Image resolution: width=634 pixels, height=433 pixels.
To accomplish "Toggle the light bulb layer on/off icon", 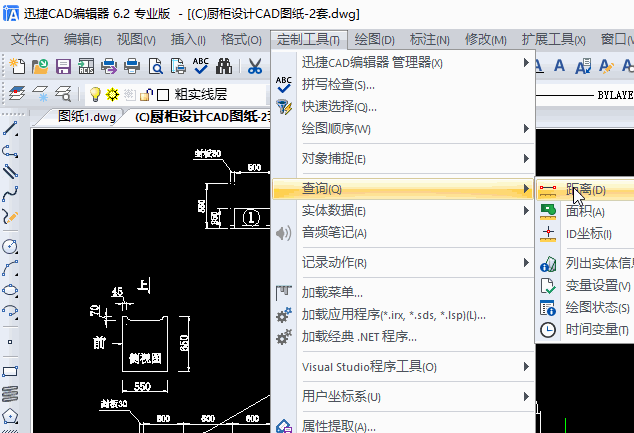I will [x=95, y=94].
